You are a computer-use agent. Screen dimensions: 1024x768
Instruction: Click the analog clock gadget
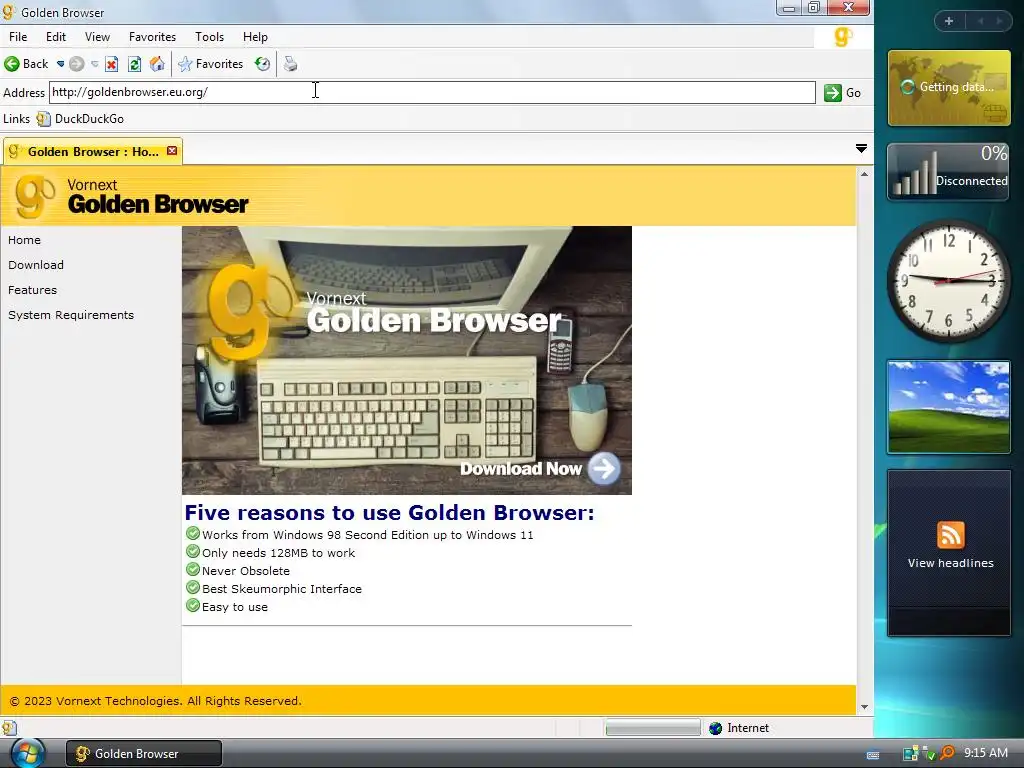click(x=948, y=281)
